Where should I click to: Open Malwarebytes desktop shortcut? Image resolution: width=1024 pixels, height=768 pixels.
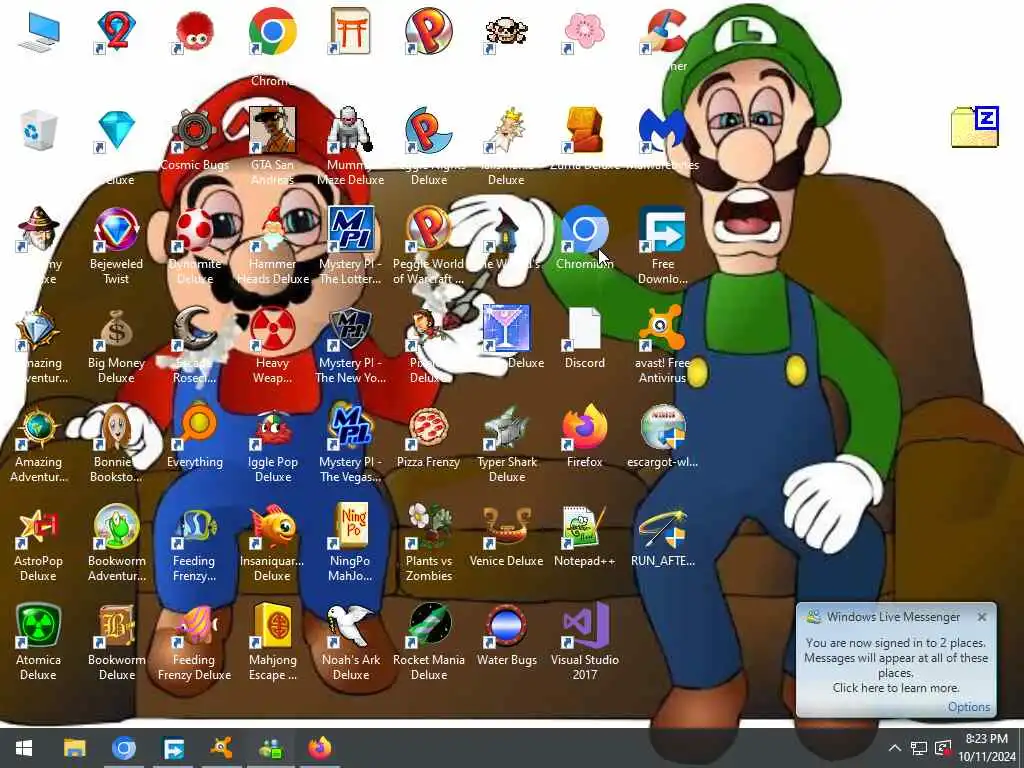coord(662,130)
